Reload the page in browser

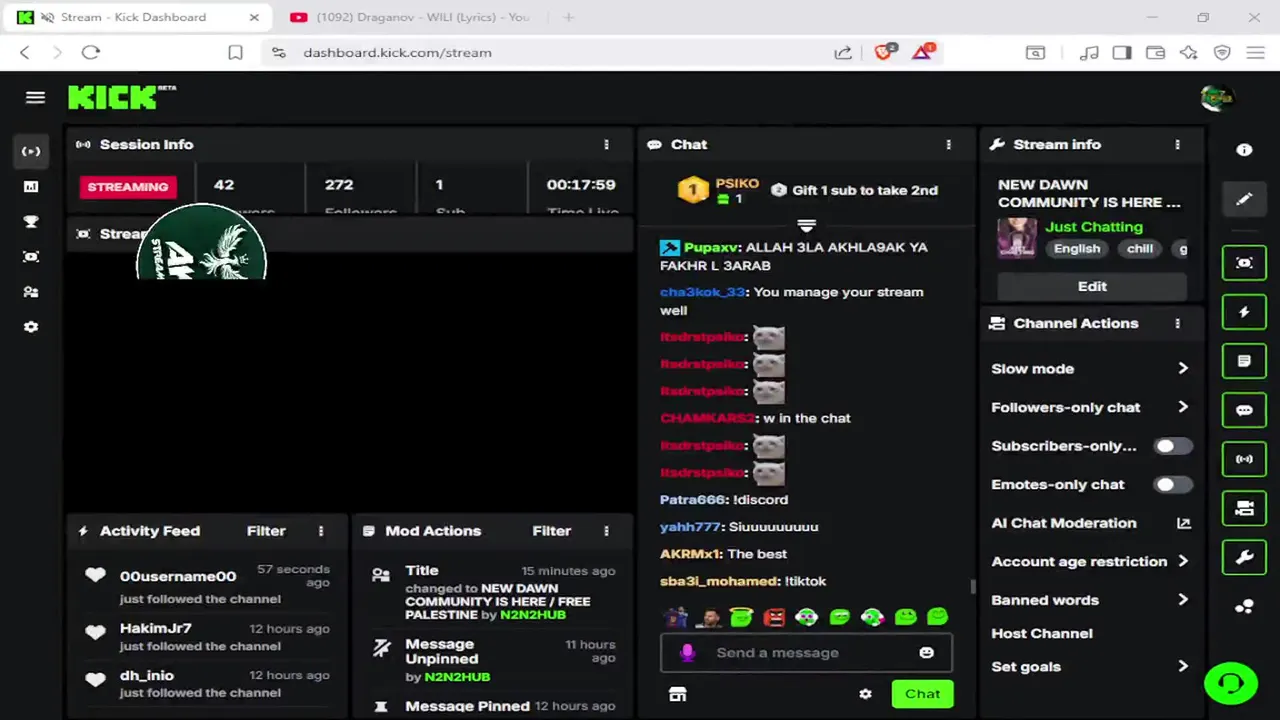pyautogui.click(x=91, y=52)
